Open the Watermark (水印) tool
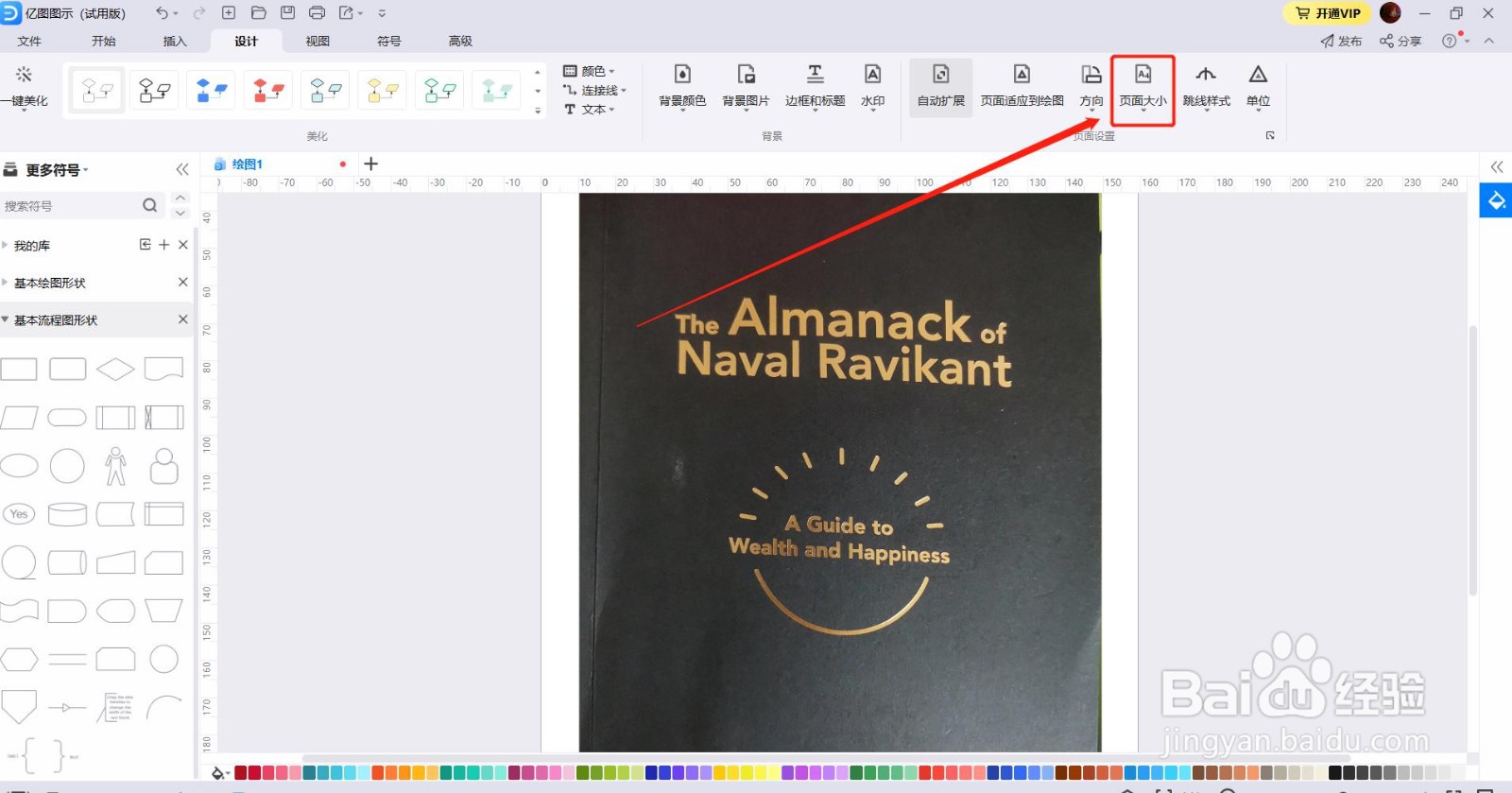1512x793 pixels. [x=872, y=87]
